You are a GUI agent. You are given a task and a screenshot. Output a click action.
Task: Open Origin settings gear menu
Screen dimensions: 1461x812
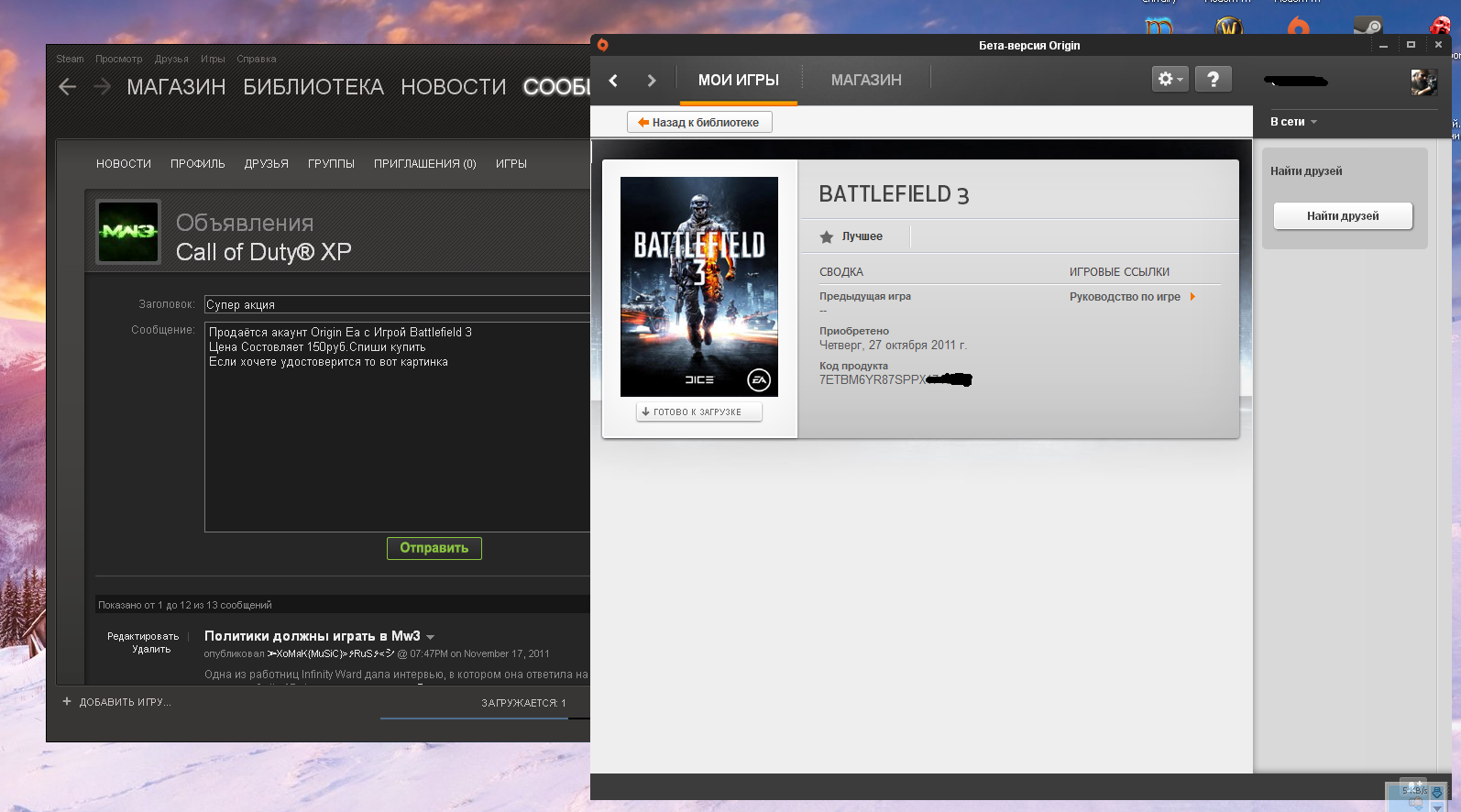click(1170, 80)
